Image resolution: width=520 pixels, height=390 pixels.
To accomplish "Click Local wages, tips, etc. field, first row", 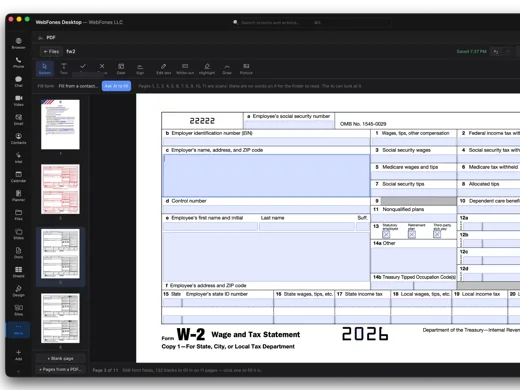I will pos(421,303).
